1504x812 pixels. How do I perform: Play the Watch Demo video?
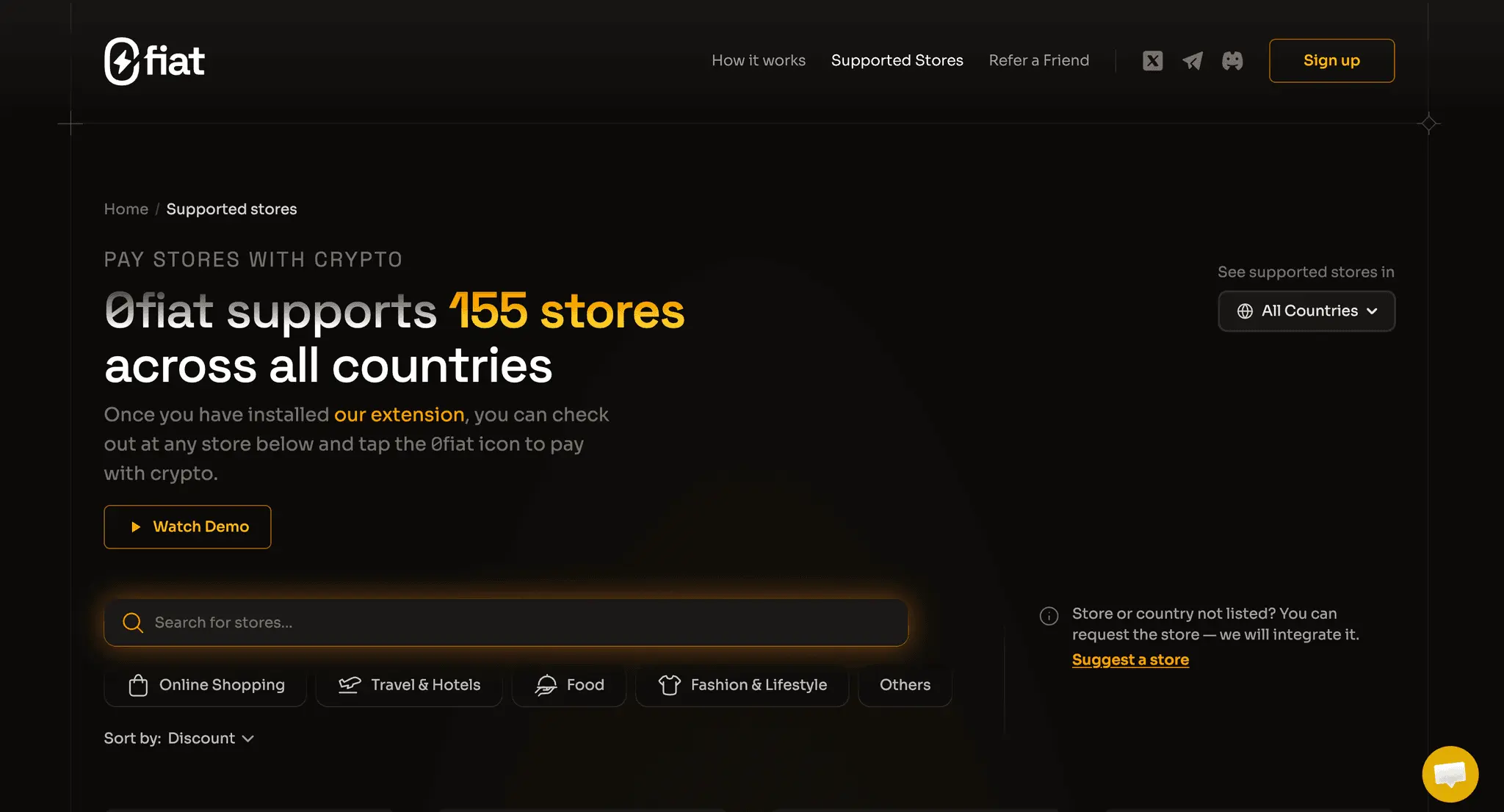coord(187,526)
